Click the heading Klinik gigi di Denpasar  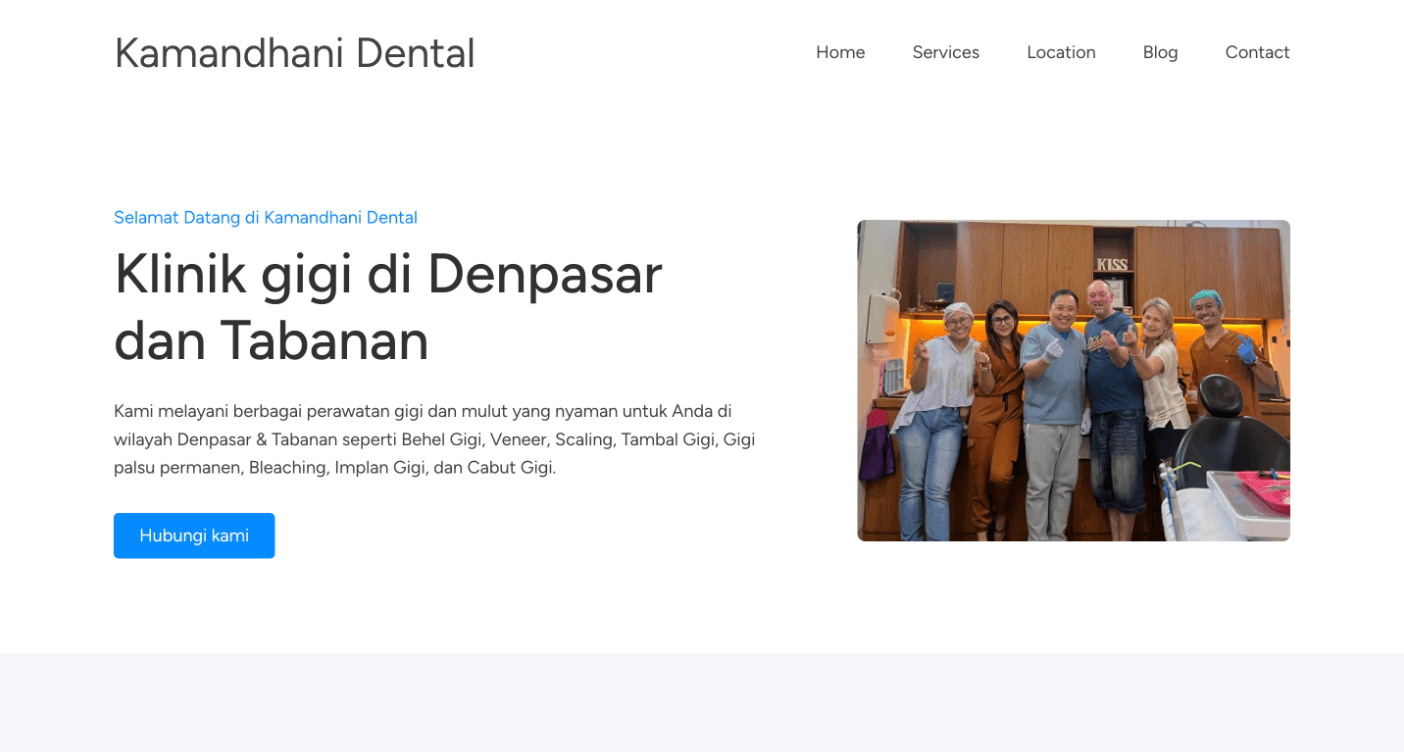tap(388, 306)
